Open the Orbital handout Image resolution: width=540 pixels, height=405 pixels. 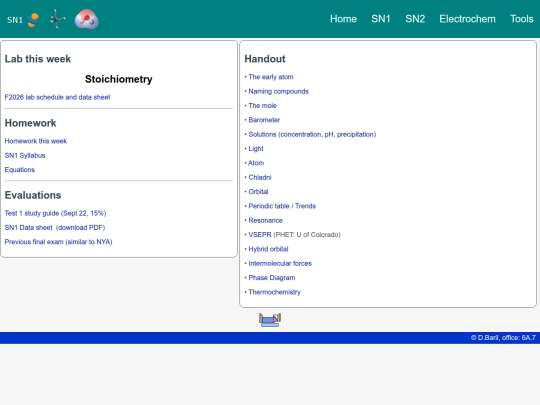click(258, 191)
